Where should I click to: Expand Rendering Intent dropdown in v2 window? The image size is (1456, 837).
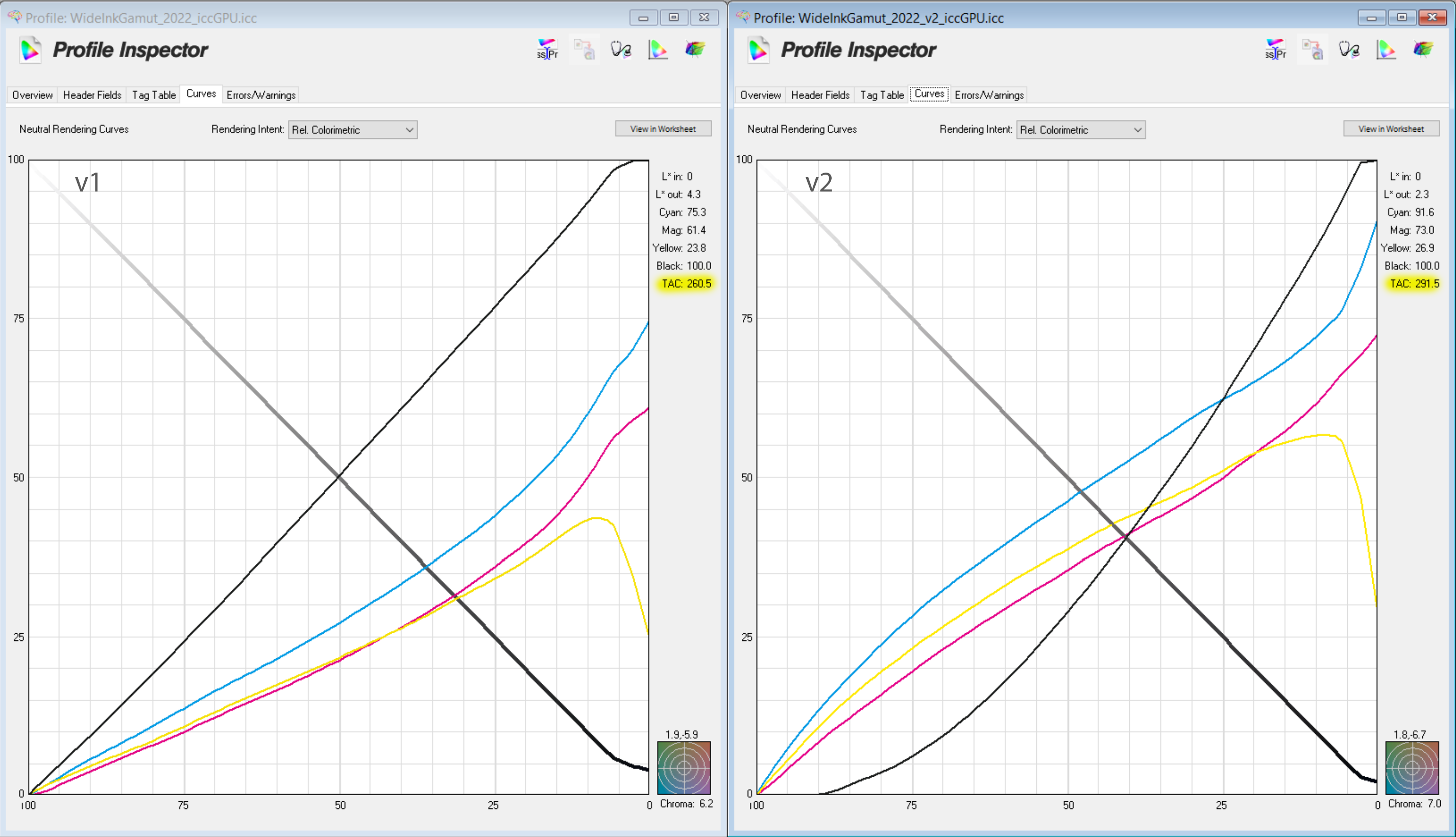coord(1081,129)
